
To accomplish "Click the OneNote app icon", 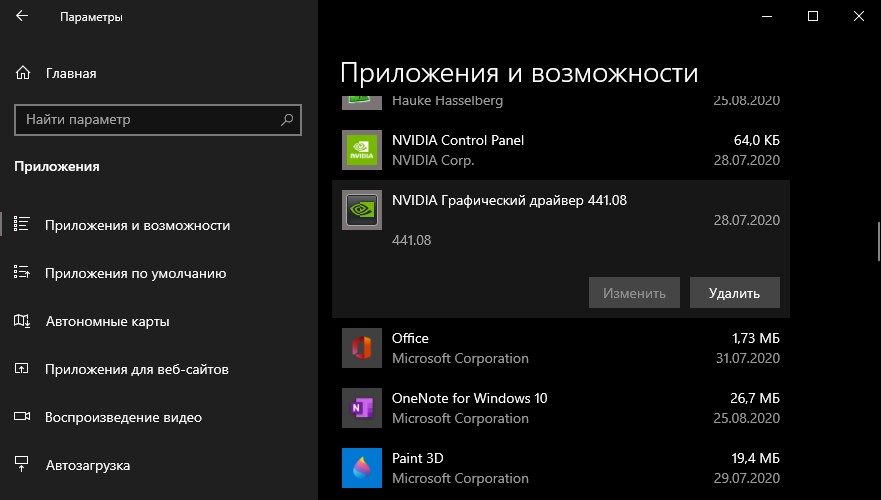I will pyautogui.click(x=362, y=408).
